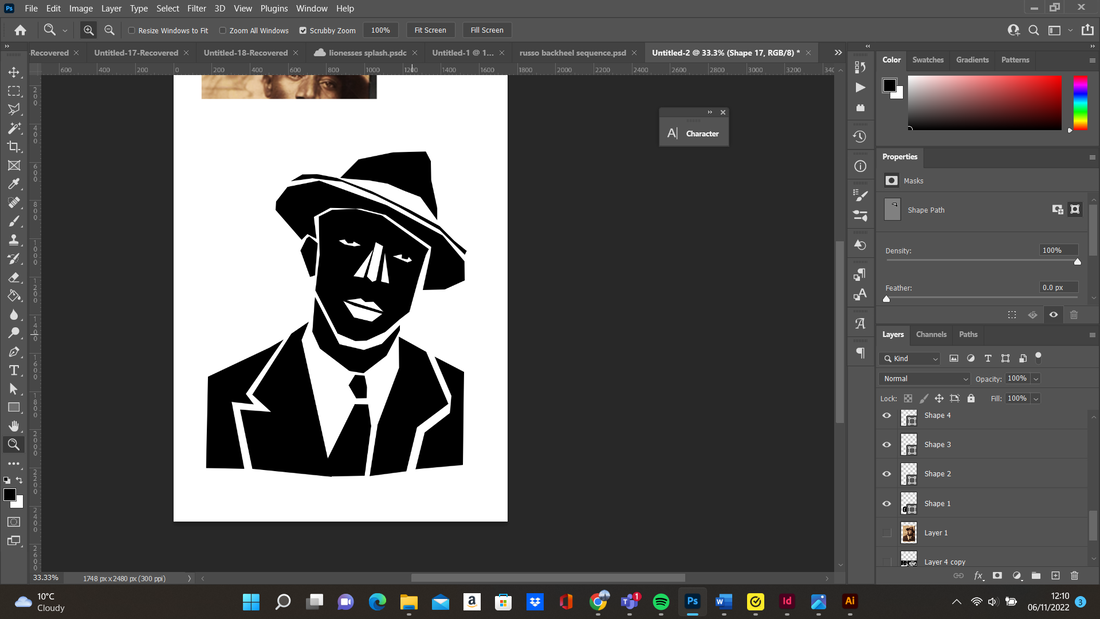Select the Rectangle shape tool
This screenshot has width=1100, height=619.
click(13, 408)
